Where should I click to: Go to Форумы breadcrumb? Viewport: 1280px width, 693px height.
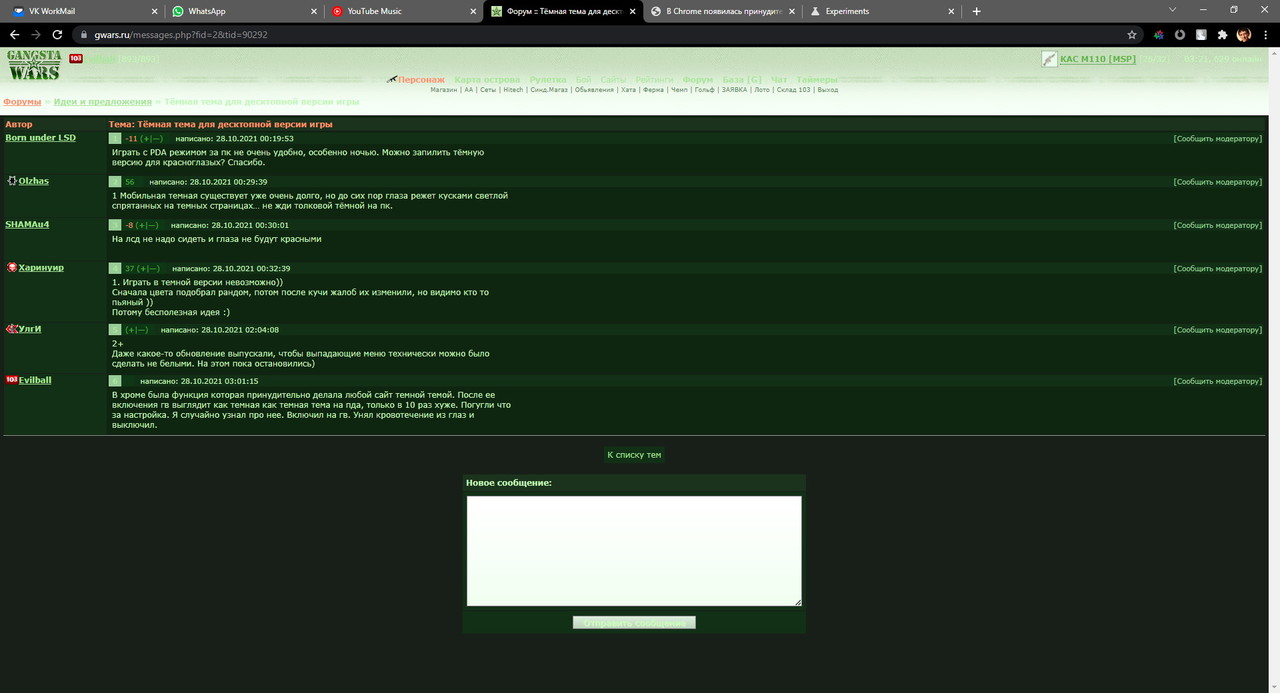pyautogui.click(x=22, y=101)
